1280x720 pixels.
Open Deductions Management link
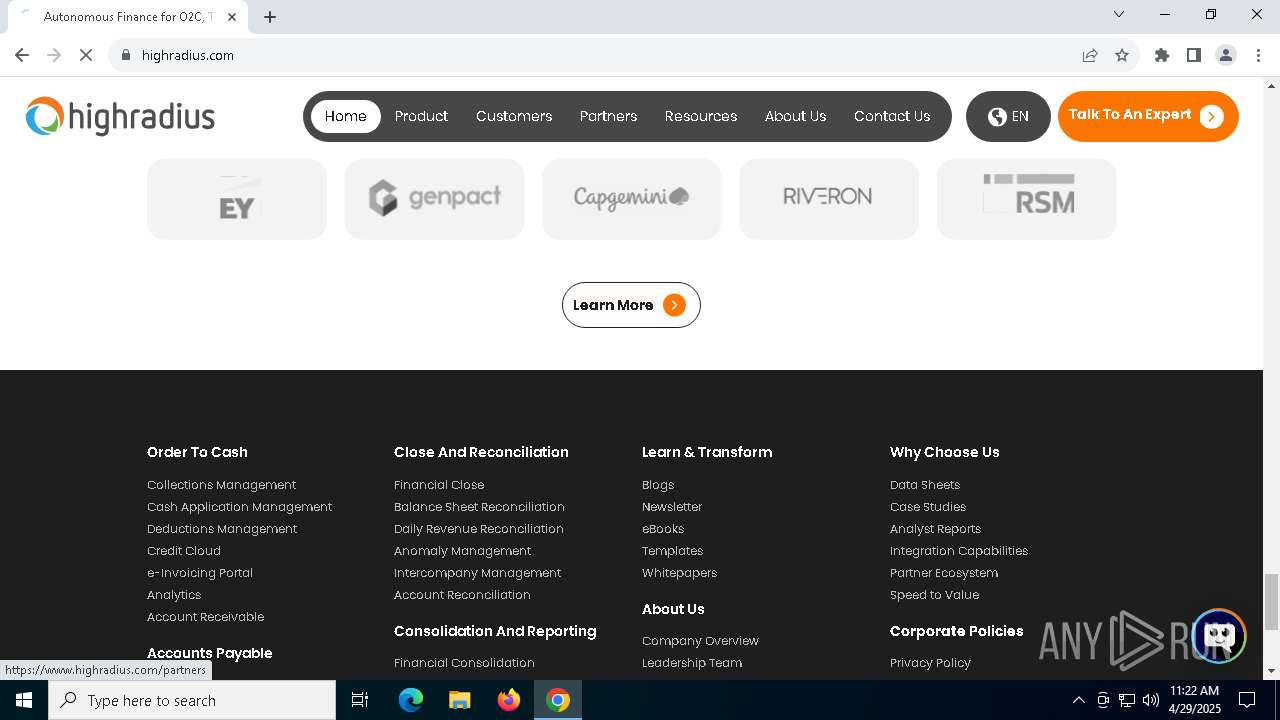(222, 529)
